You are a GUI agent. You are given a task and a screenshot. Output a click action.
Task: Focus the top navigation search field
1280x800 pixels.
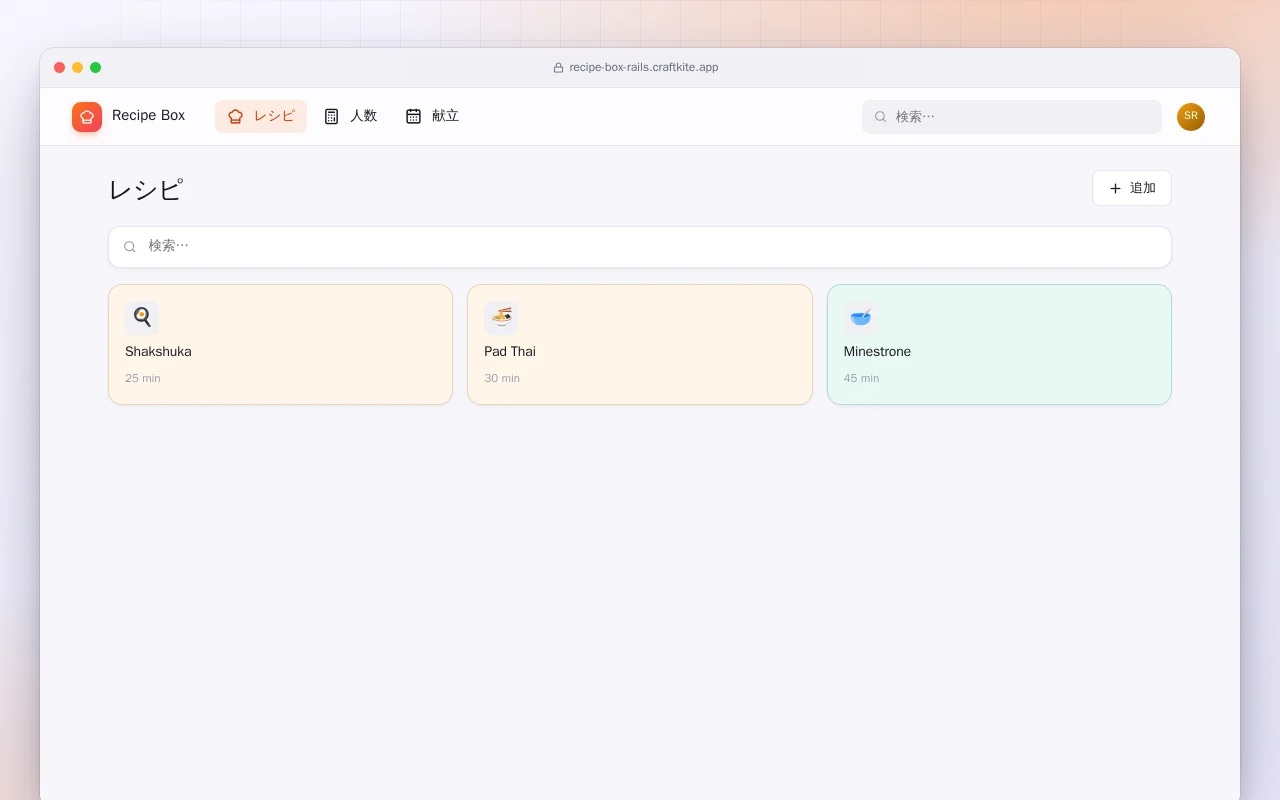(x=1012, y=117)
